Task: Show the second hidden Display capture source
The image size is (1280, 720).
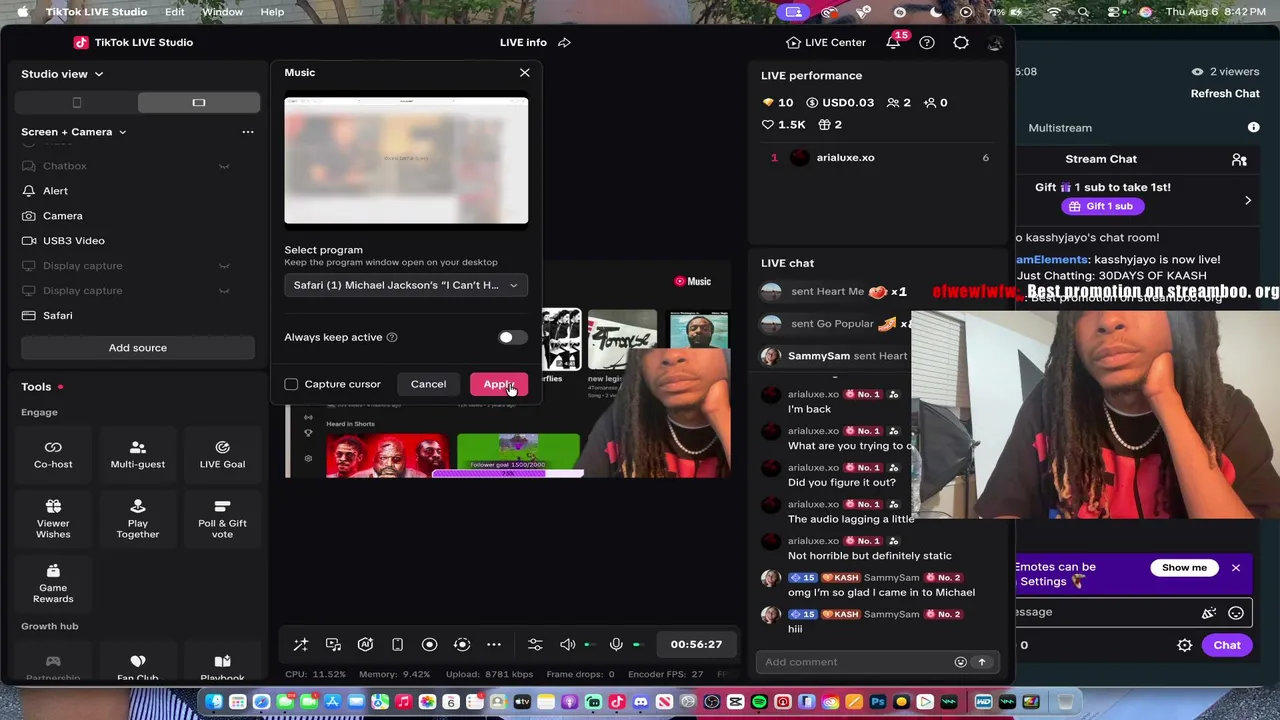Action: 224,291
